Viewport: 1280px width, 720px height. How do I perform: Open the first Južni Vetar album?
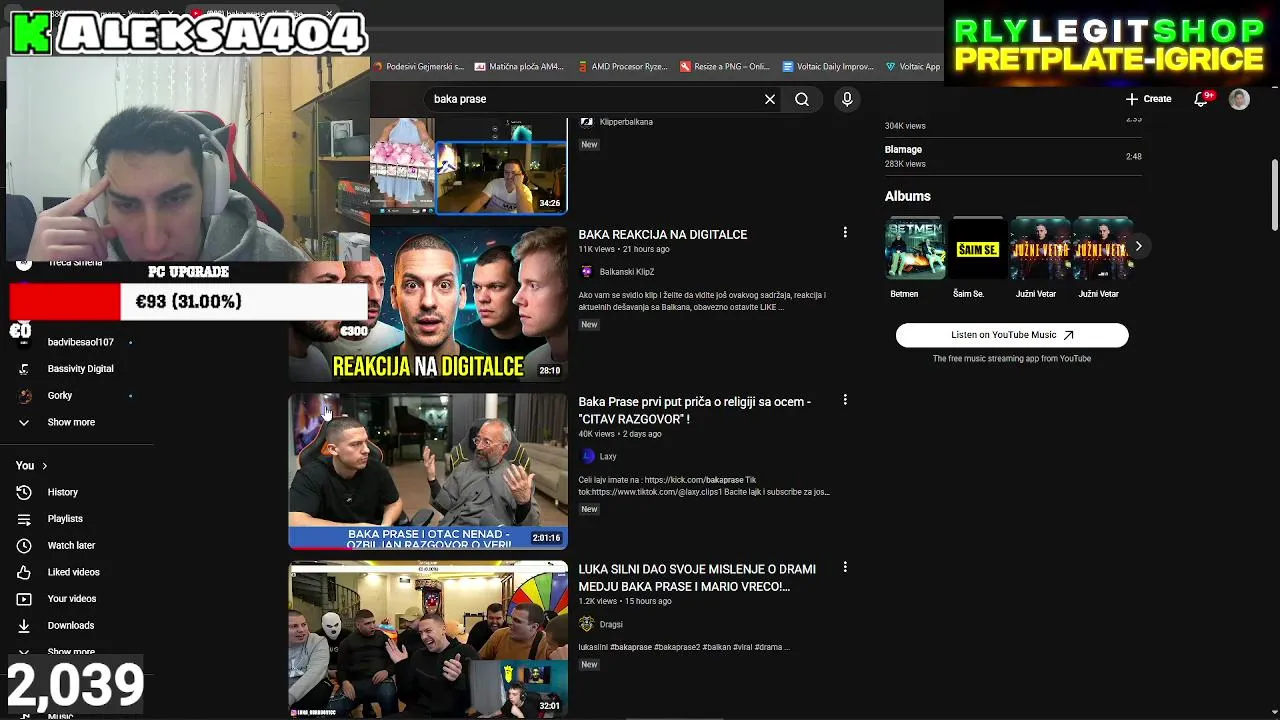point(1040,248)
